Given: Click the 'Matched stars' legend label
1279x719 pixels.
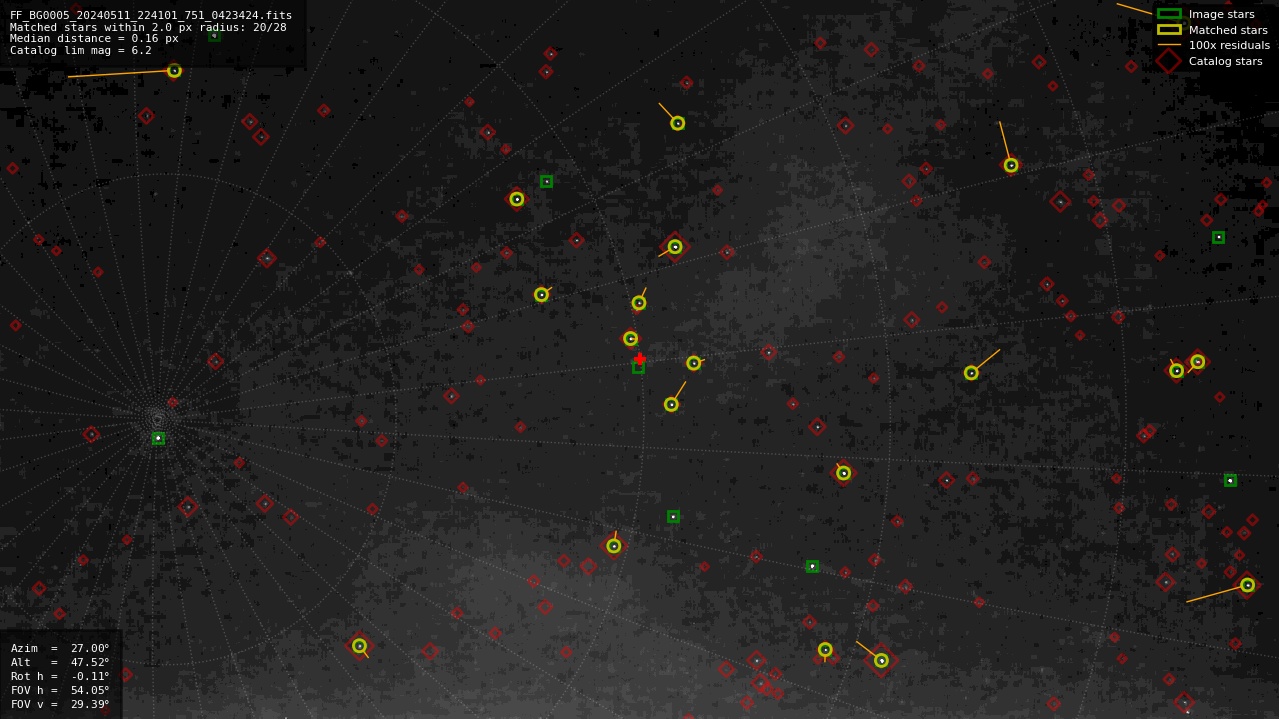Looking at the screenshot, I should click(1228, 30).
